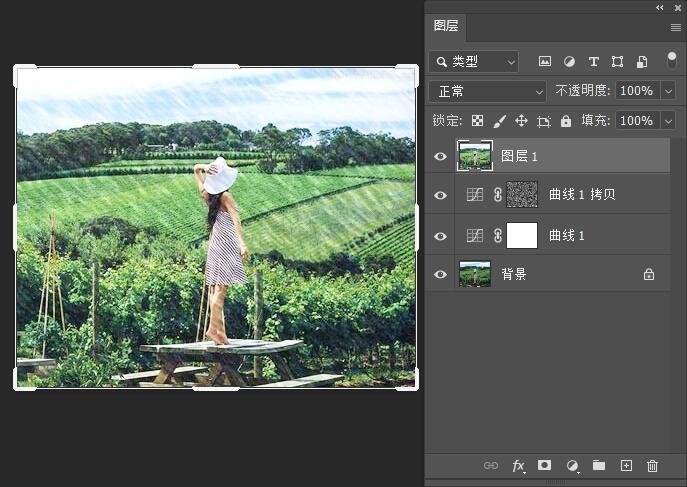Click prevent artboard auto-nesting lock icon
687x487 pixels.
click(x=544, y=121)
